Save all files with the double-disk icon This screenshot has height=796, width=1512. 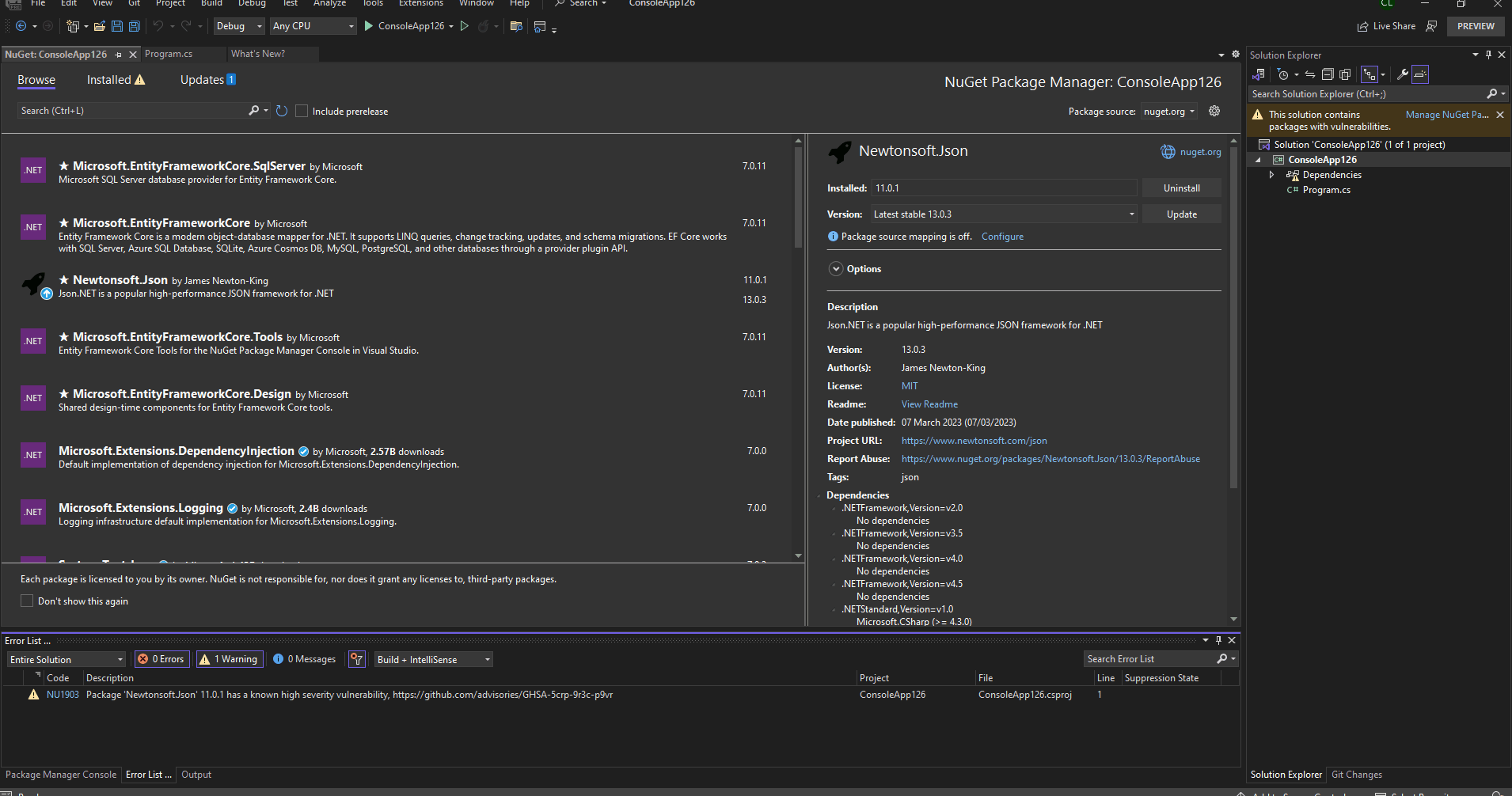(x=135, y=26)
